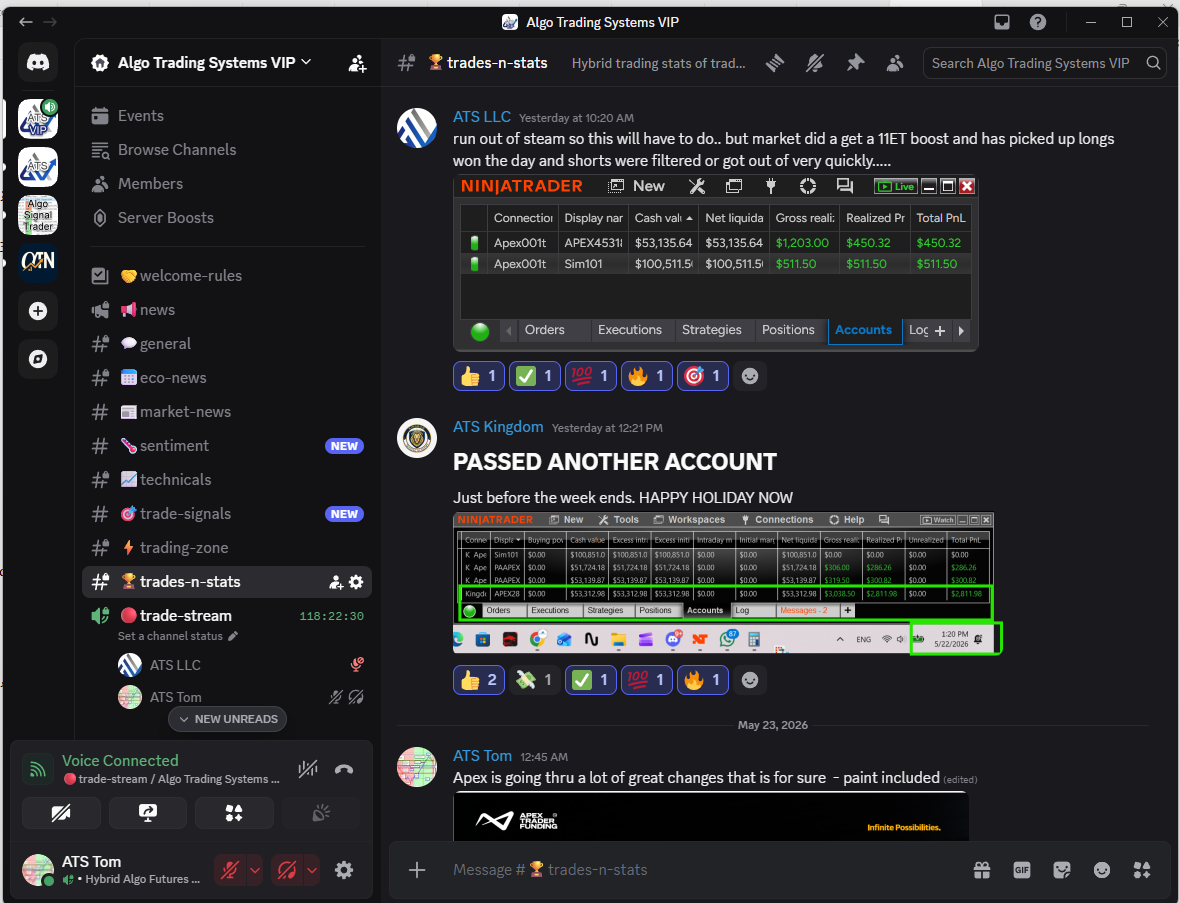Go to the eco-news channel
This screenshot has width=1180, height=903.
click(227, 378)
